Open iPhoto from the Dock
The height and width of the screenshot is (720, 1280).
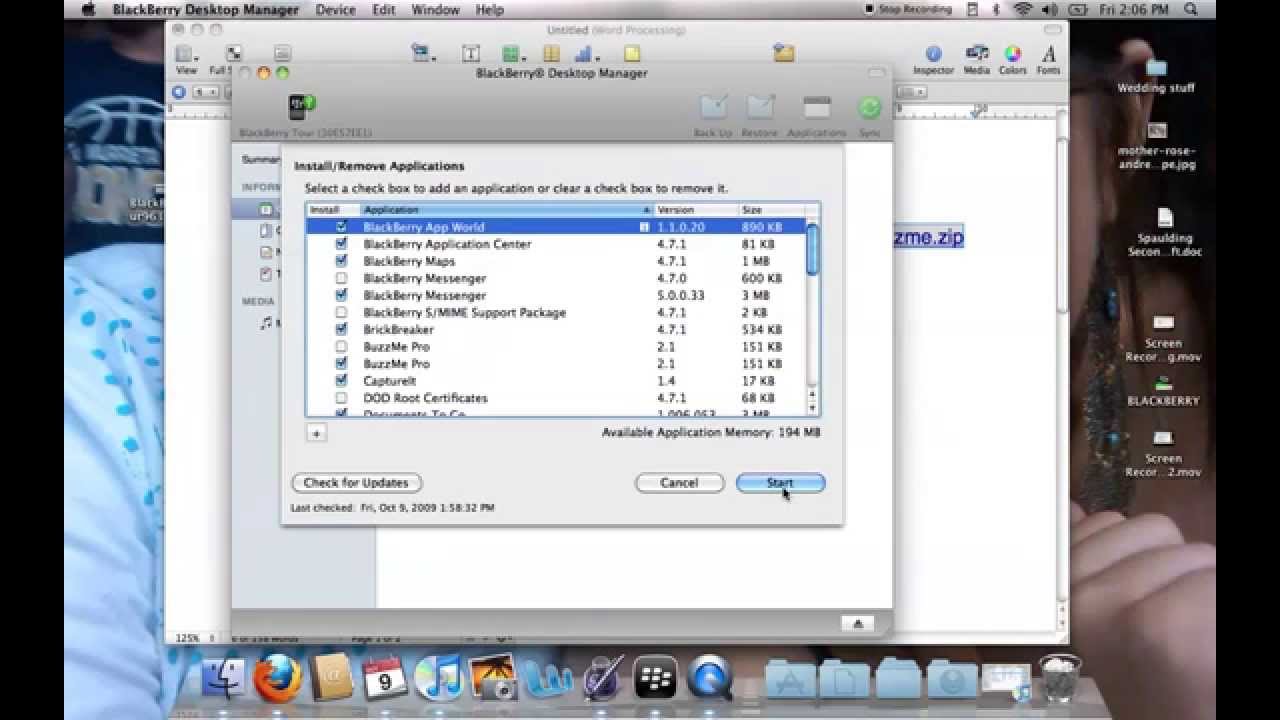pyautogui.click(x=492, y=679)
